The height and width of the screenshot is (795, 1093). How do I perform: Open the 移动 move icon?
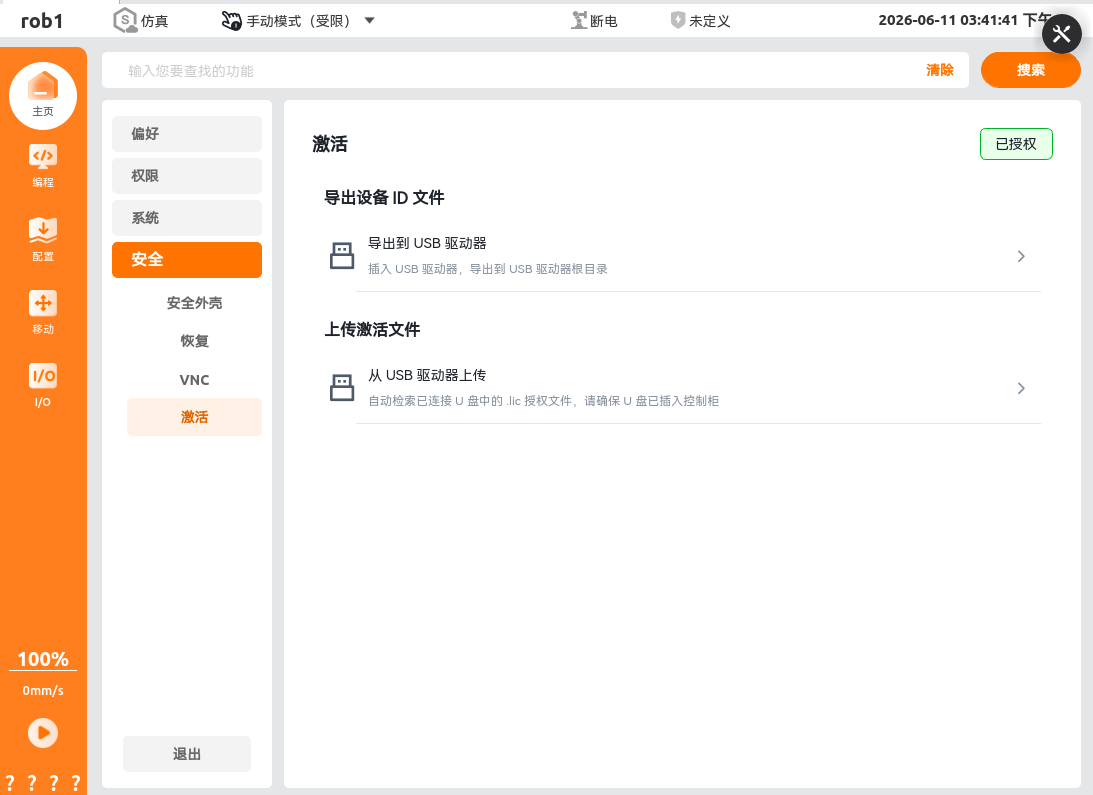43,312
